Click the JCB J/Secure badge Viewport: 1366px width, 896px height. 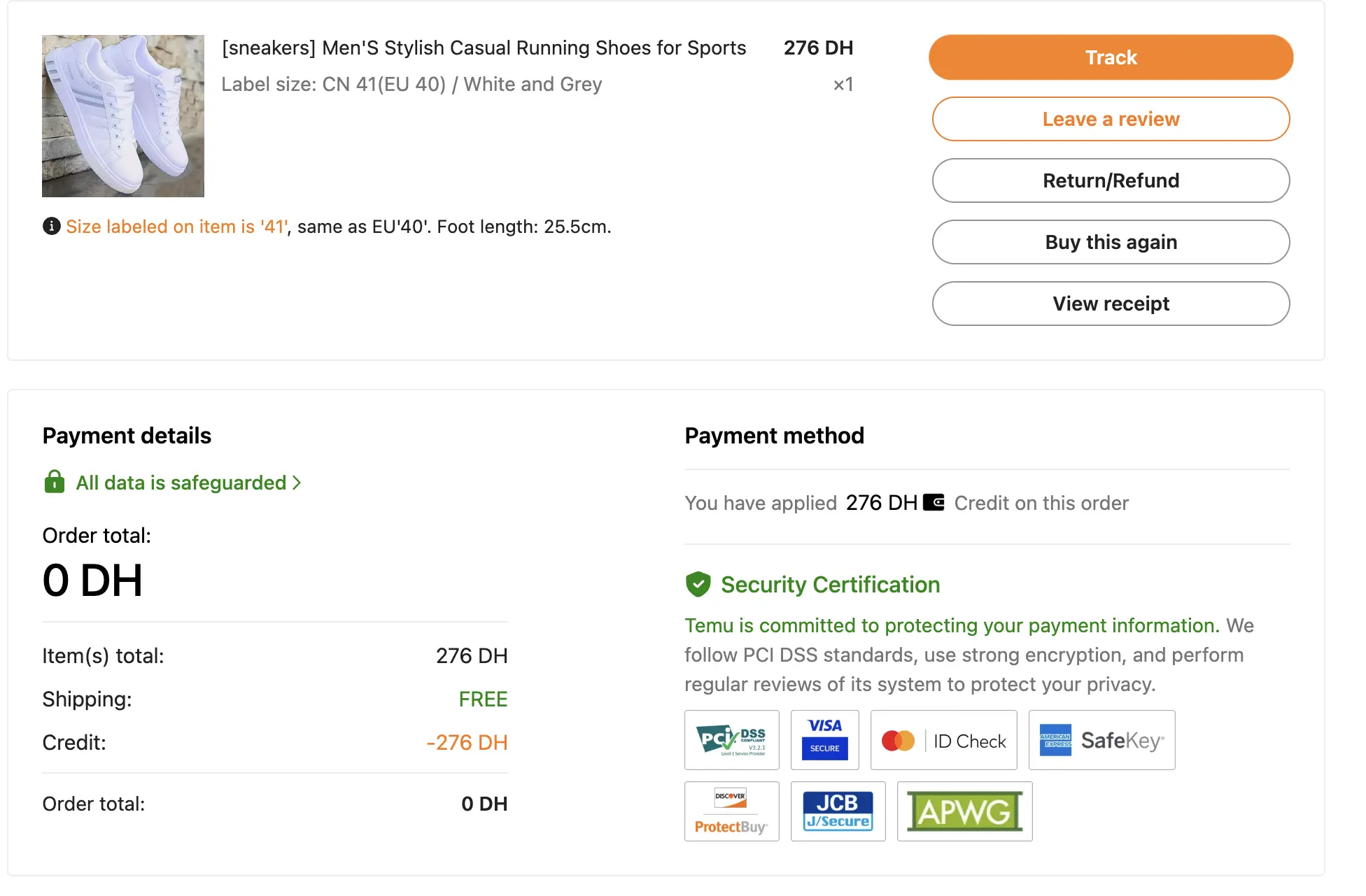click(838, 811)
